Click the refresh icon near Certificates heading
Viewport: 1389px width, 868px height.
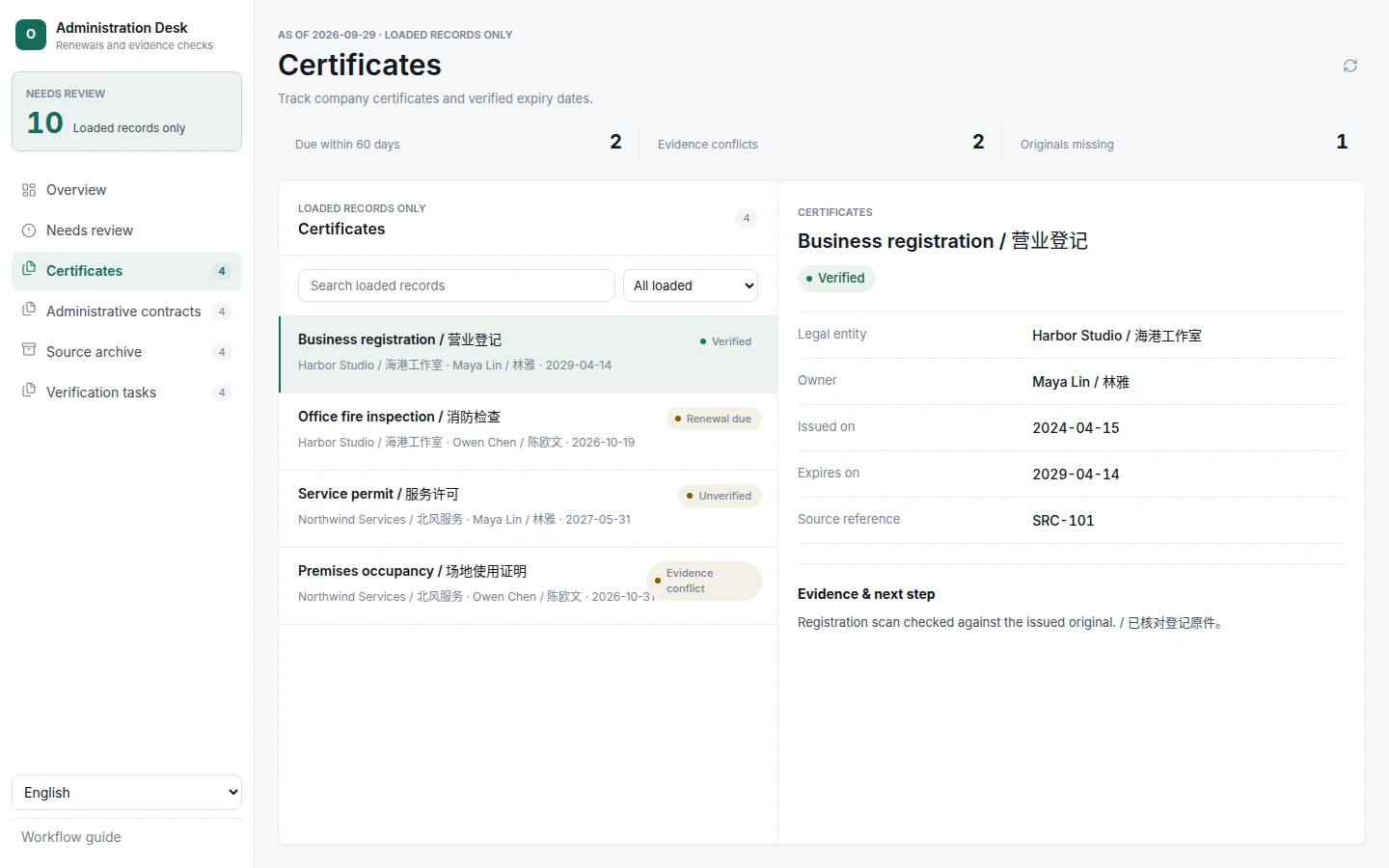(1350, 66)
